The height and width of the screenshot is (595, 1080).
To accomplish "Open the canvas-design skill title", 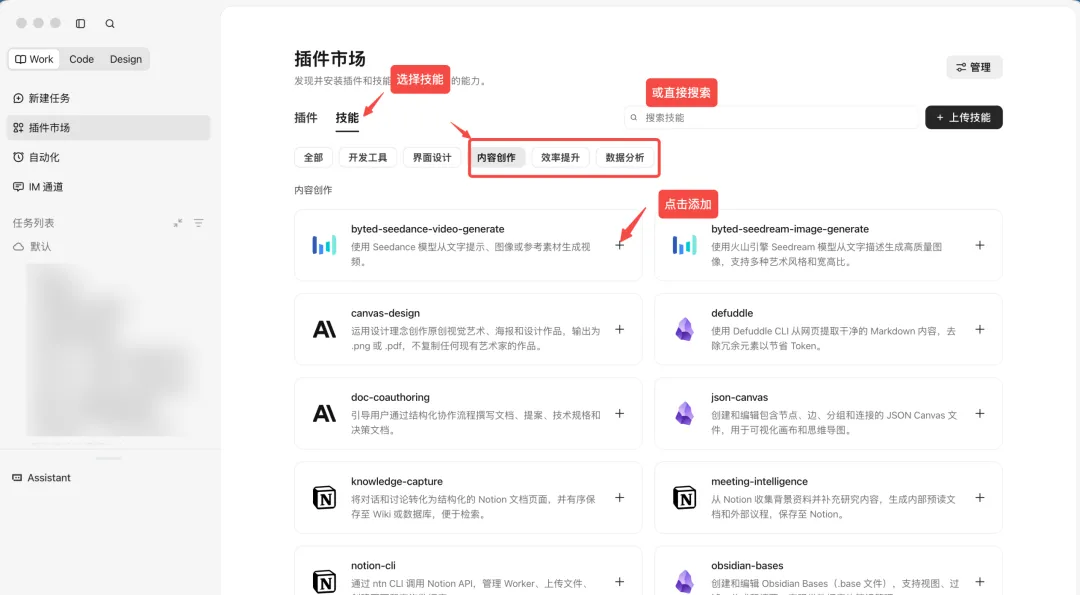I will point(385,313).
